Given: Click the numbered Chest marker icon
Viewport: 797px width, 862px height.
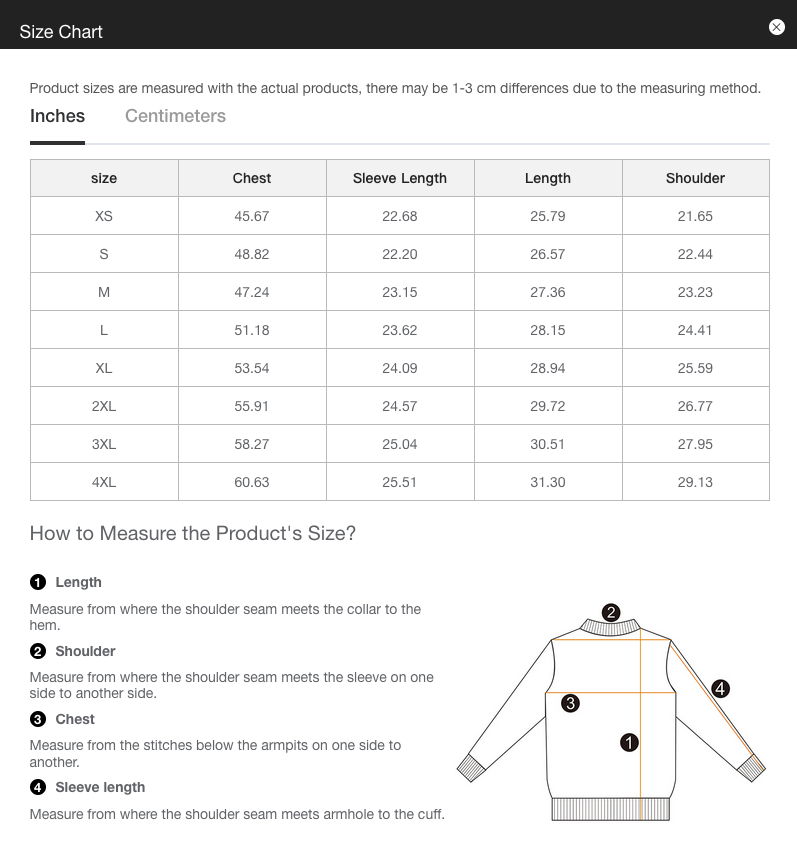Looking at the screenshot, I should pyautogui.click(x=37, y=718).
